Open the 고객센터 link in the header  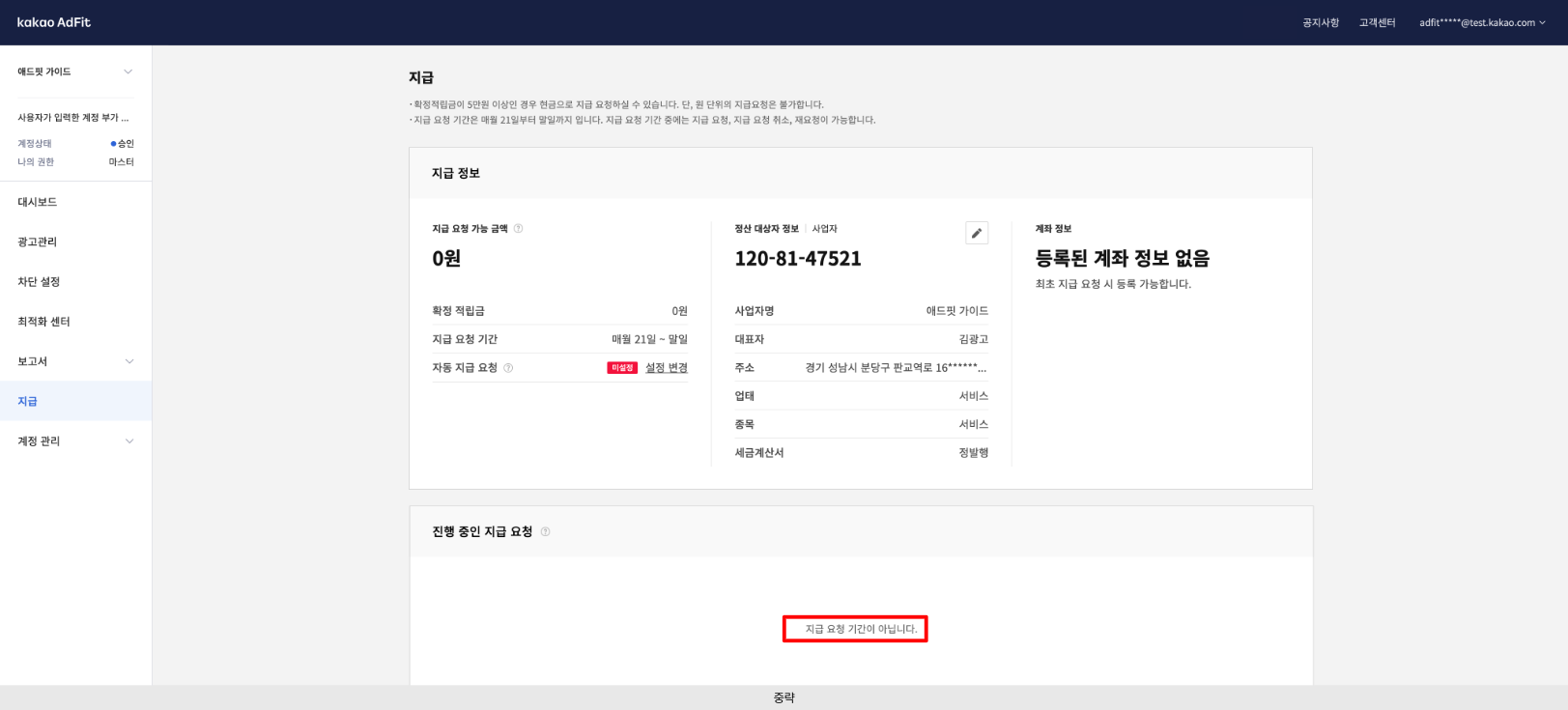point(1377,22)
